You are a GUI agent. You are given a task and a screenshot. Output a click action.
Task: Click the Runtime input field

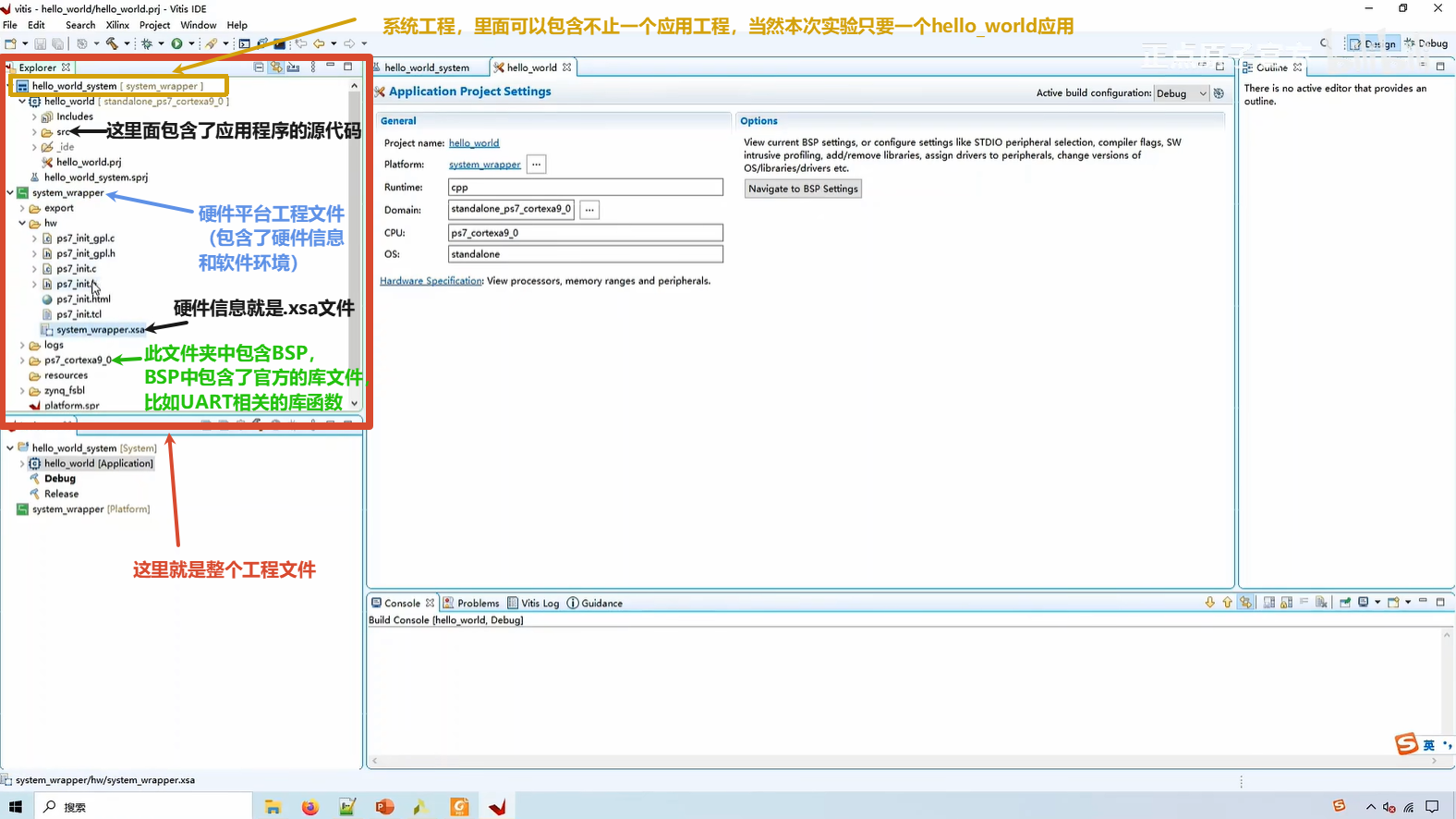(585, 188)
